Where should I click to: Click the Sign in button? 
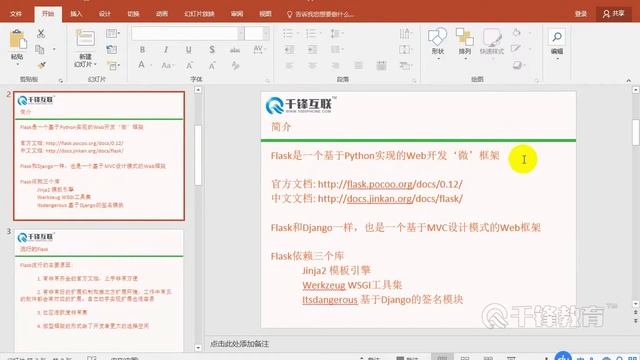click(580, 14)
